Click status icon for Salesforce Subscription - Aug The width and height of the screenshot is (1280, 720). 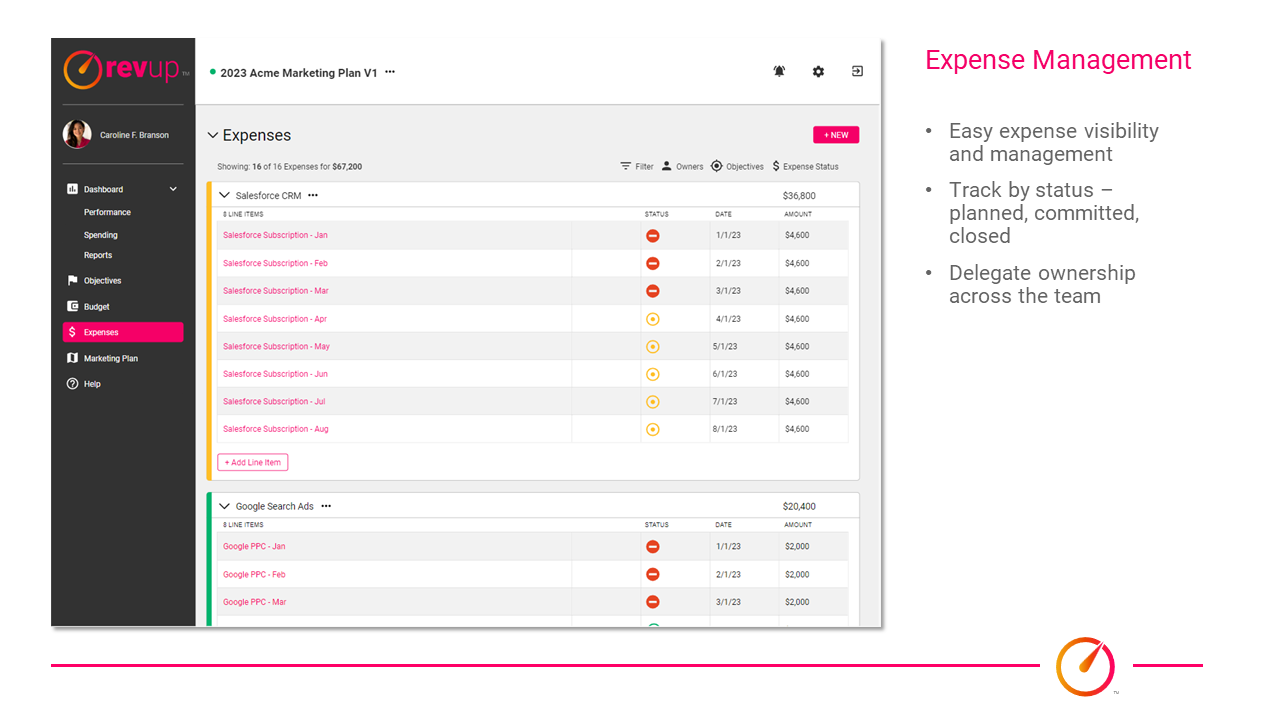coord(653,429)
